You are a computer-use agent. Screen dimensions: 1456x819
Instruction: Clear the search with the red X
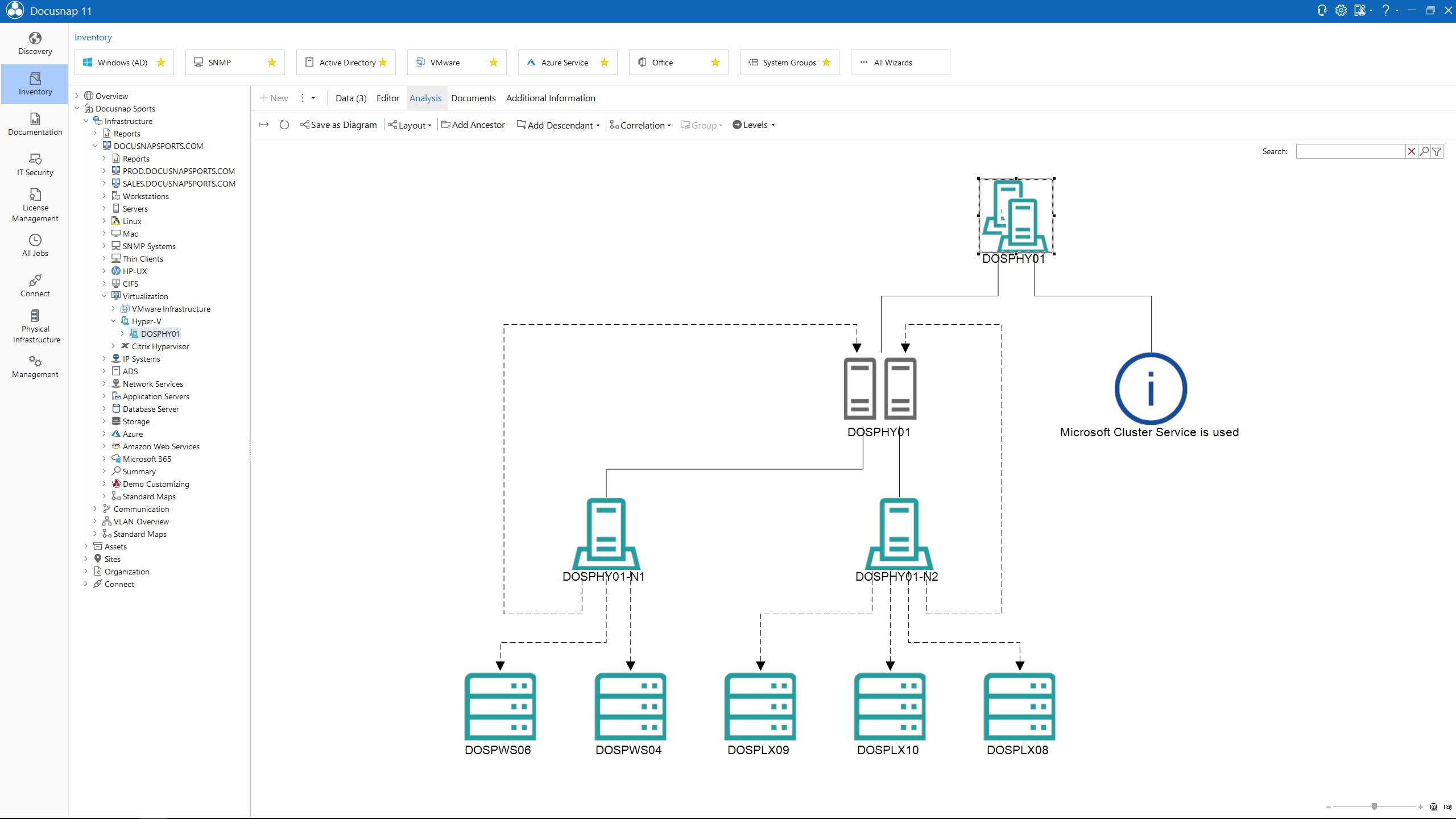(x=1411, y=151)
